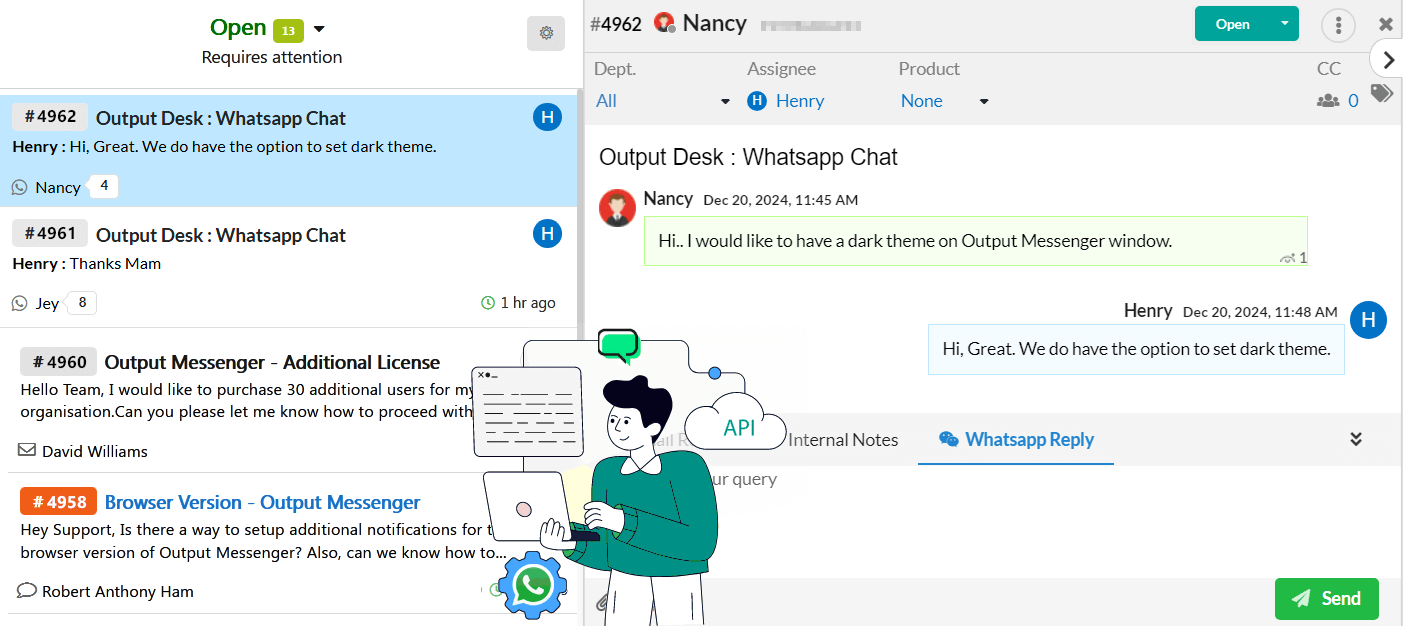Open the tags icon

pyautogui.click(x=1382, y=94)
